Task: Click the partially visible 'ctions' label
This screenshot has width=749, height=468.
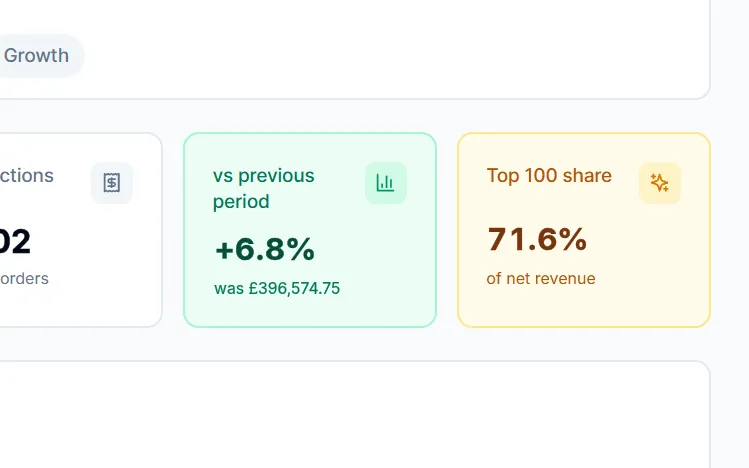Action: [x=27, y=176]
